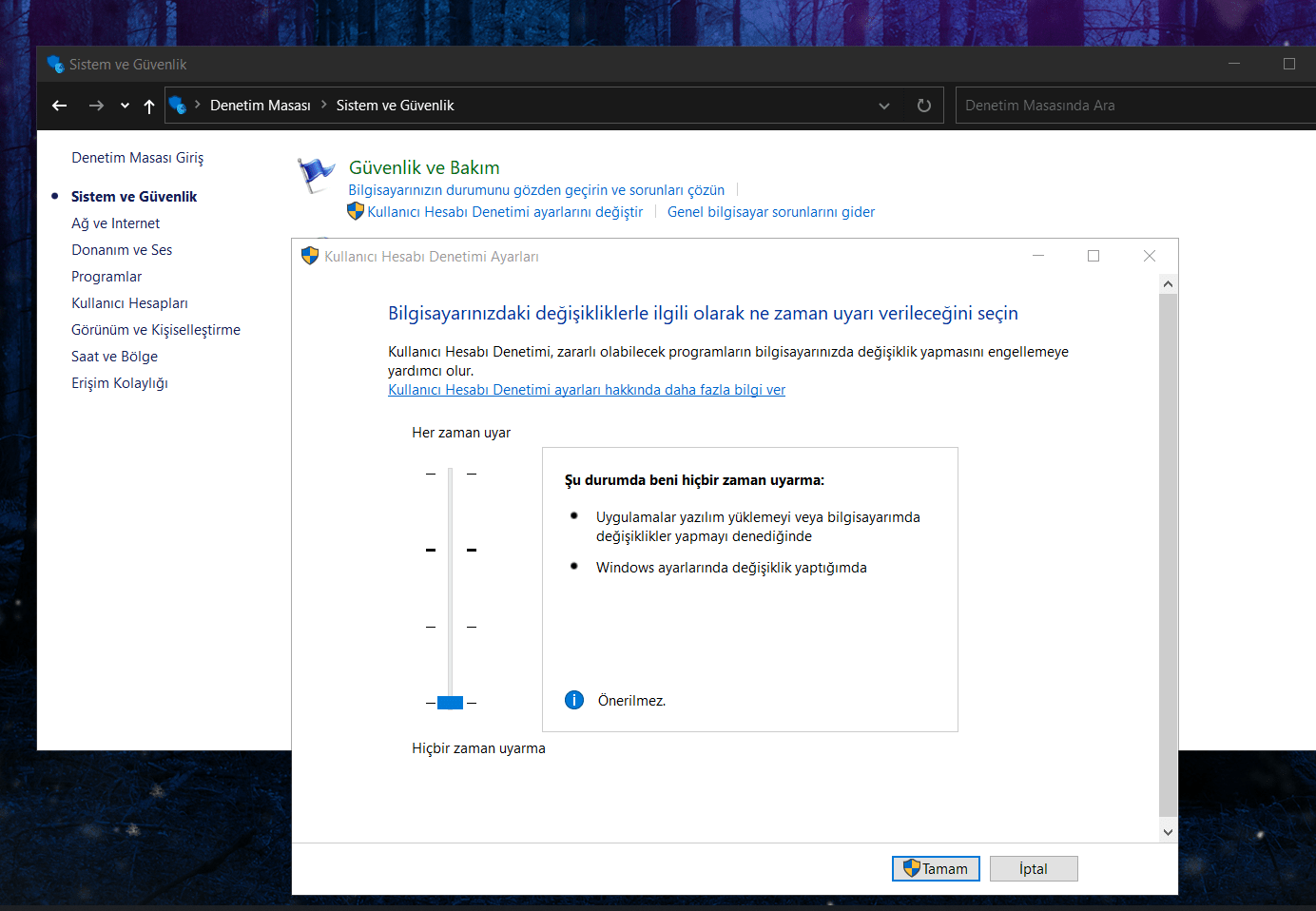
Task: Click the Back arrow in Control Panel
Action: 59,106
